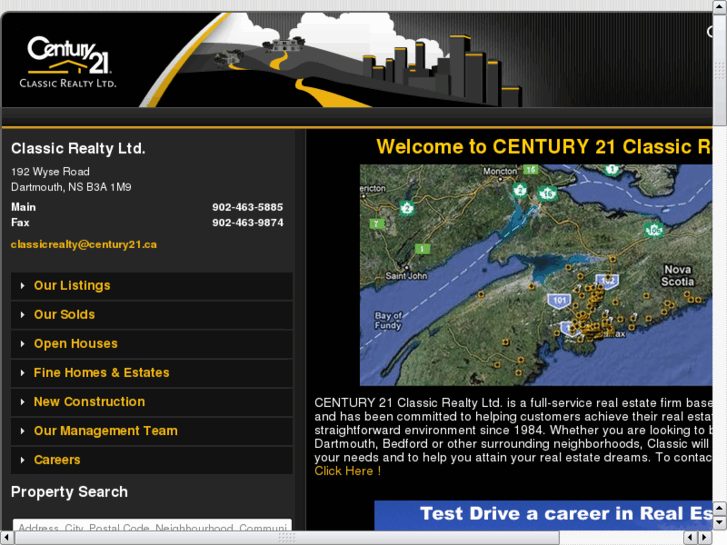Expand arrow beside Our Solds
Viewport: 727px width, 545px height.
coord(22,315)
